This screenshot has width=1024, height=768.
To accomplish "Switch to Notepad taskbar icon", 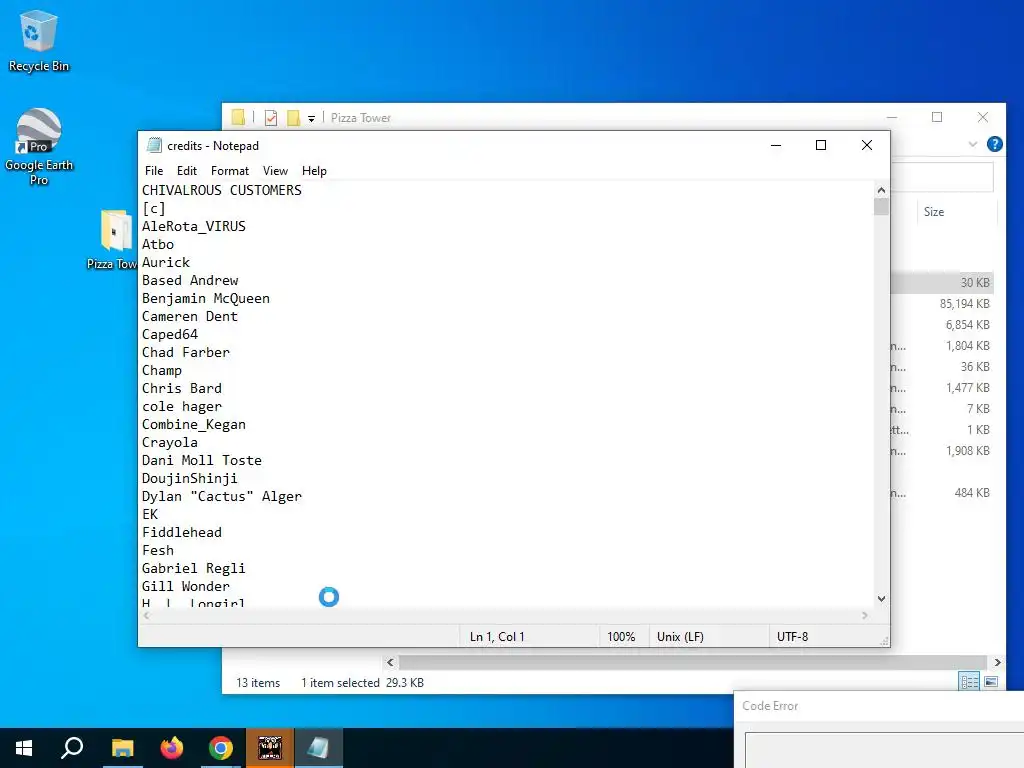I will coord(319,748).
